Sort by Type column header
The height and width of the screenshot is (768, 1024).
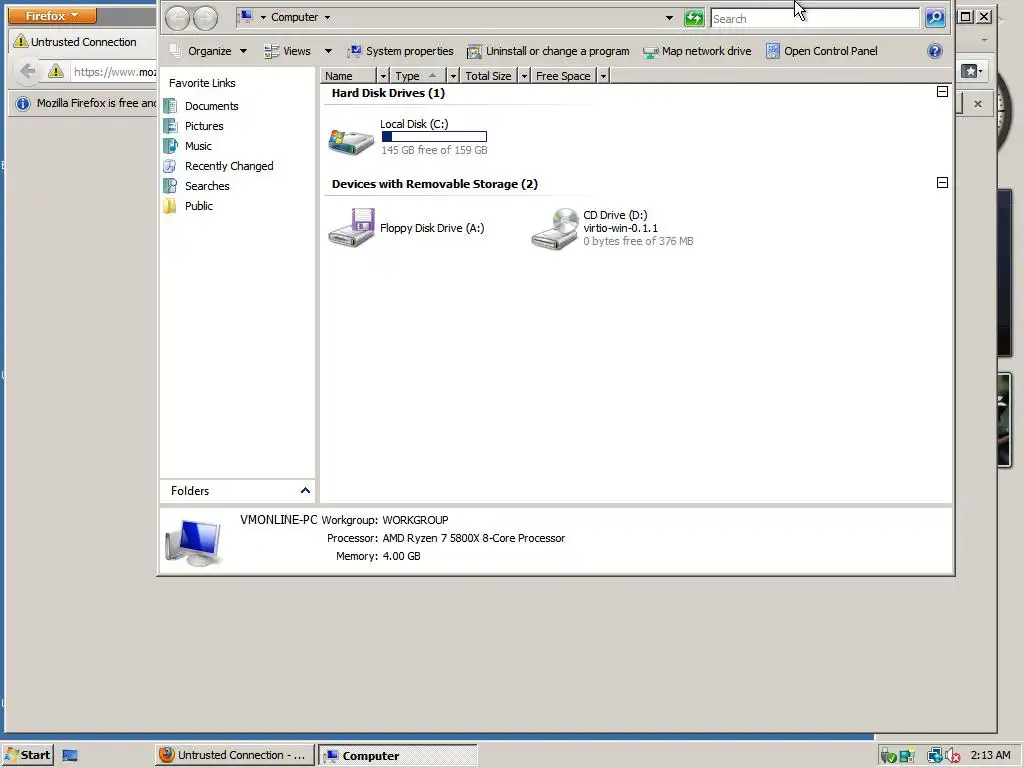pyautogui.click(x=419, y=76)
